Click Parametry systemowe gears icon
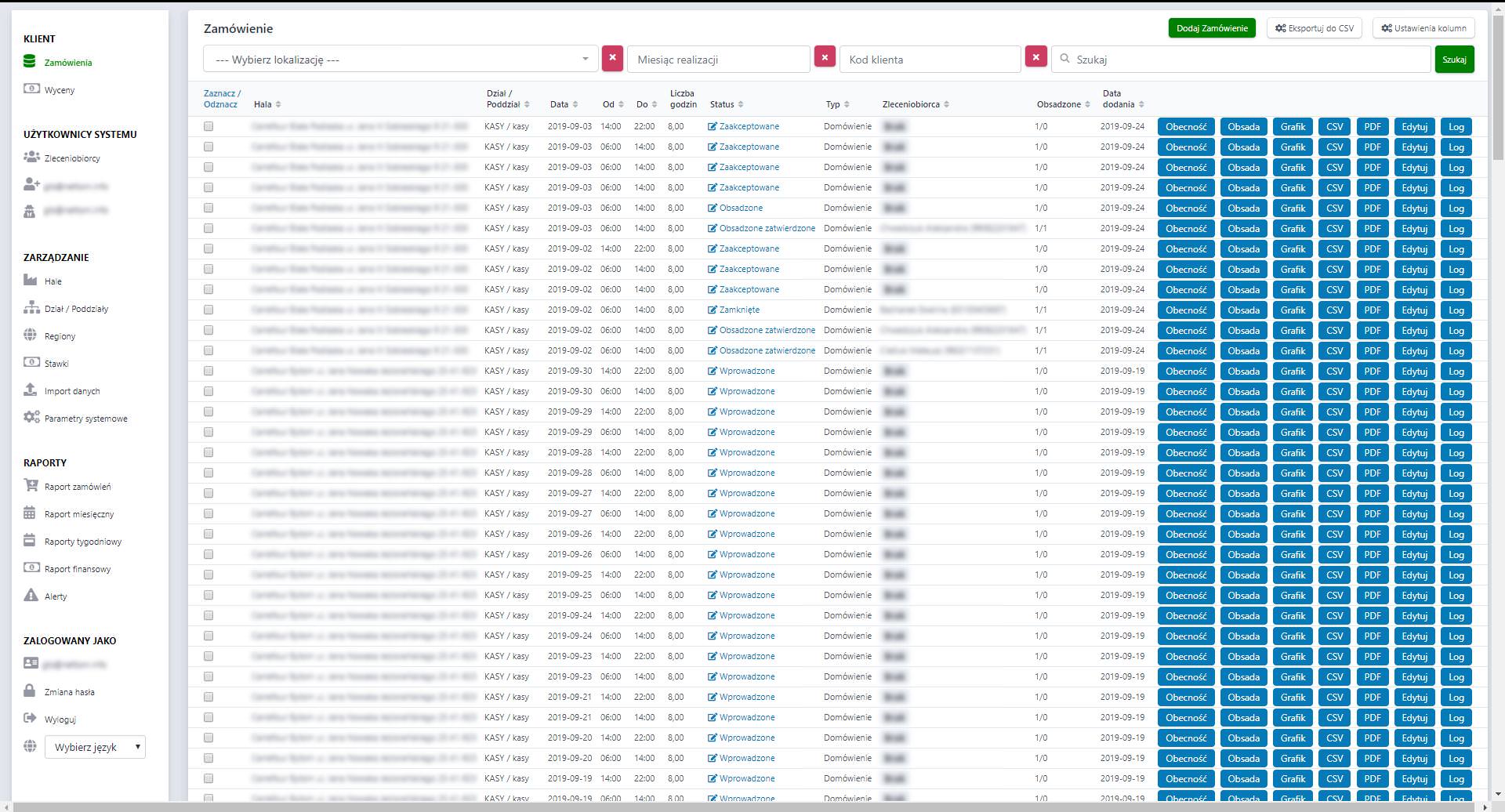 [x=31, y=418]
